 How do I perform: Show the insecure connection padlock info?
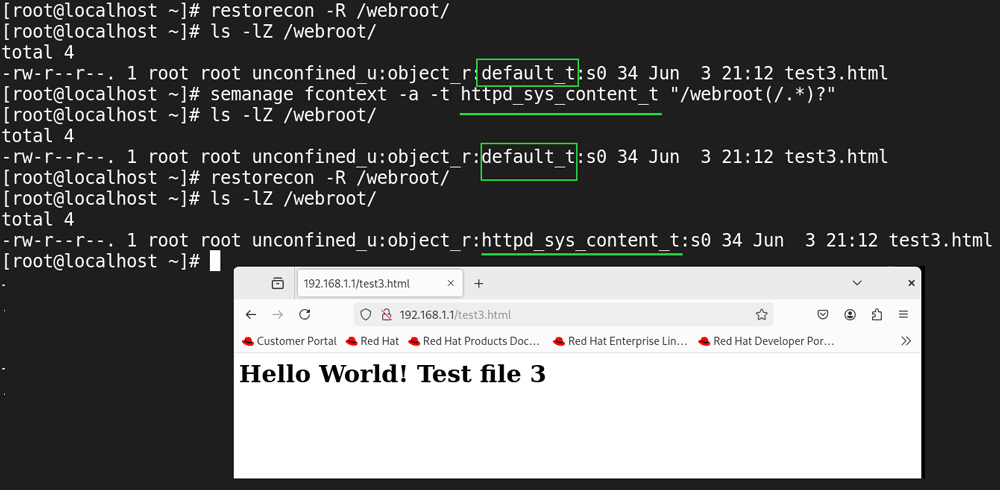(385, 315)
